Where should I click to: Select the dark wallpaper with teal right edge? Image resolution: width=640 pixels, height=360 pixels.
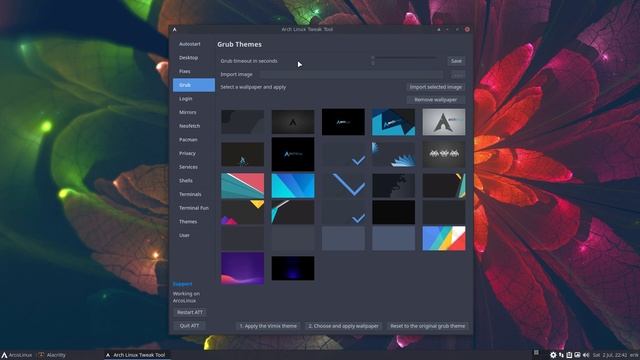point(444,186)
